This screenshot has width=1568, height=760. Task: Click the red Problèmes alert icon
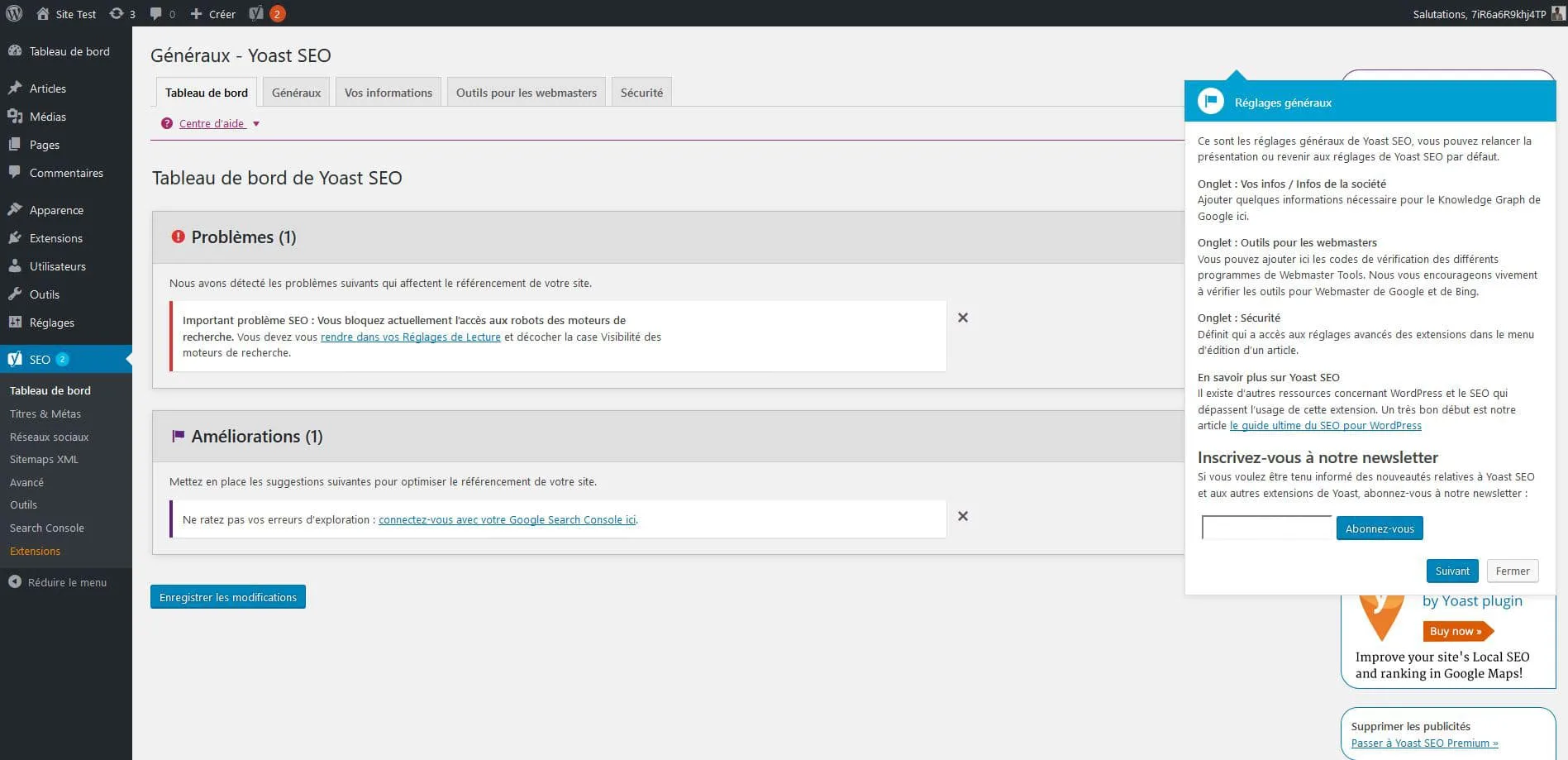point(178,237)
